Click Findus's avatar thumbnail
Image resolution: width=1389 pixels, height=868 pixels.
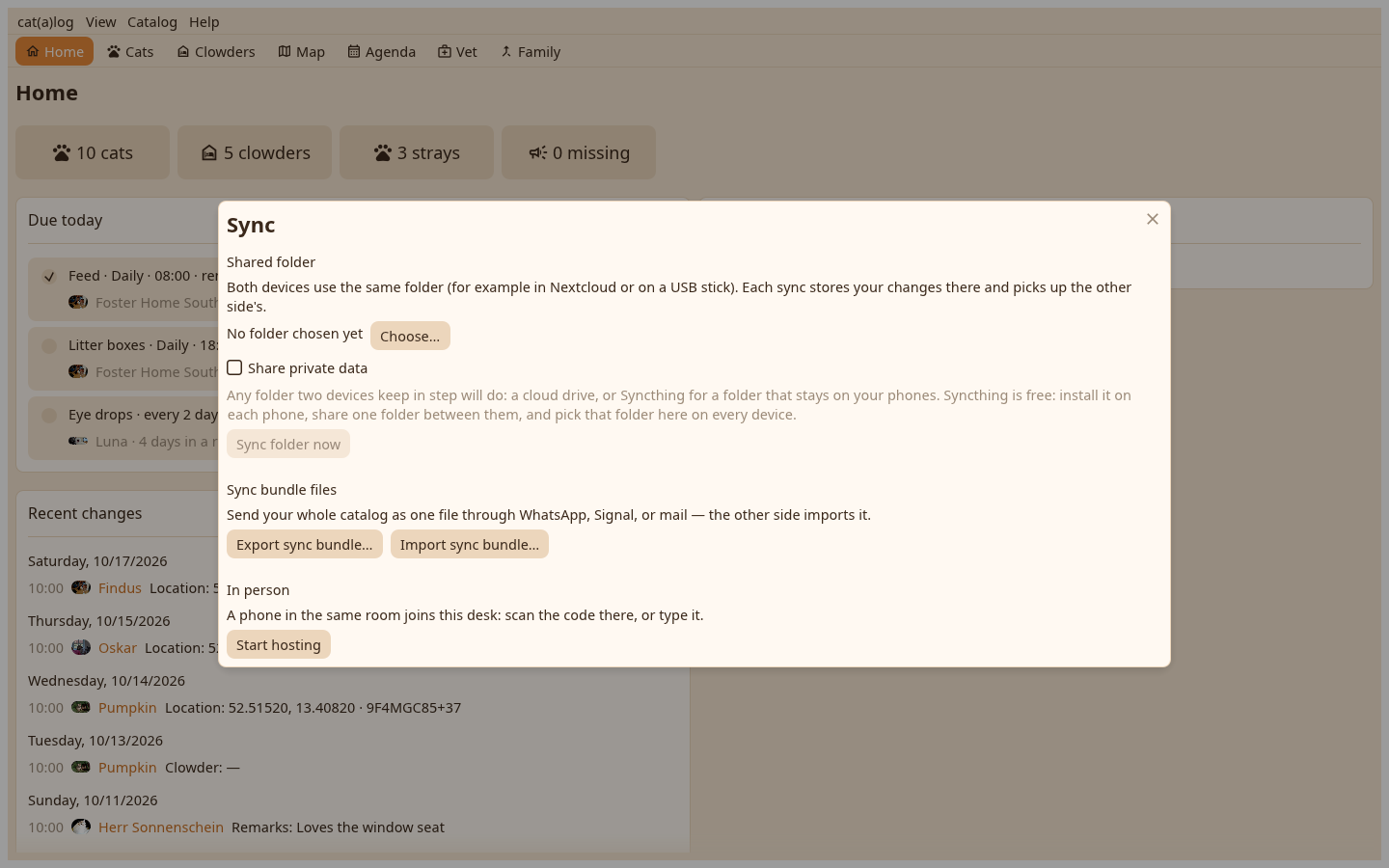(x=81, y=587)
